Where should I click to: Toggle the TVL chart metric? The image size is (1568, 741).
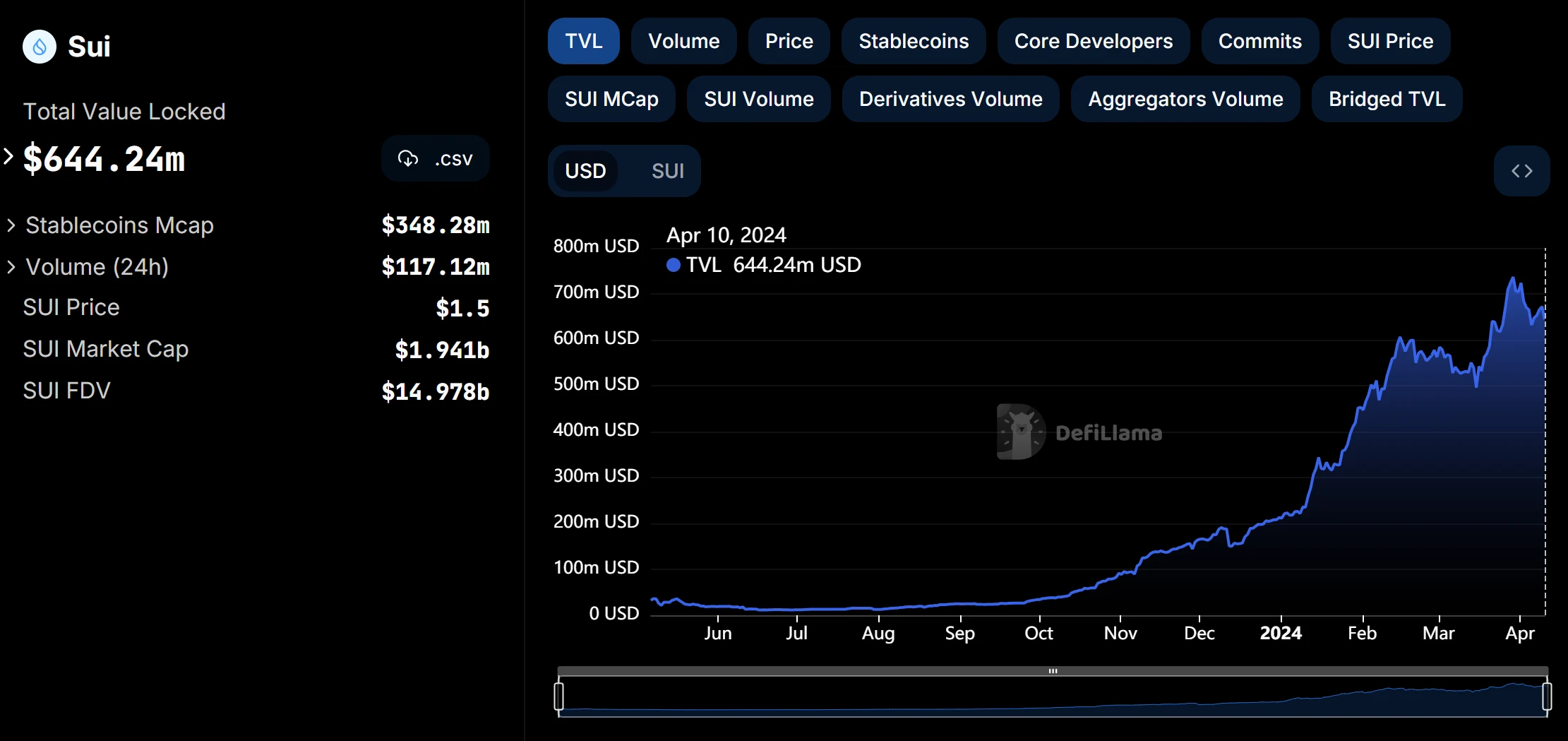pyautogui.click(x=583, y=41)
